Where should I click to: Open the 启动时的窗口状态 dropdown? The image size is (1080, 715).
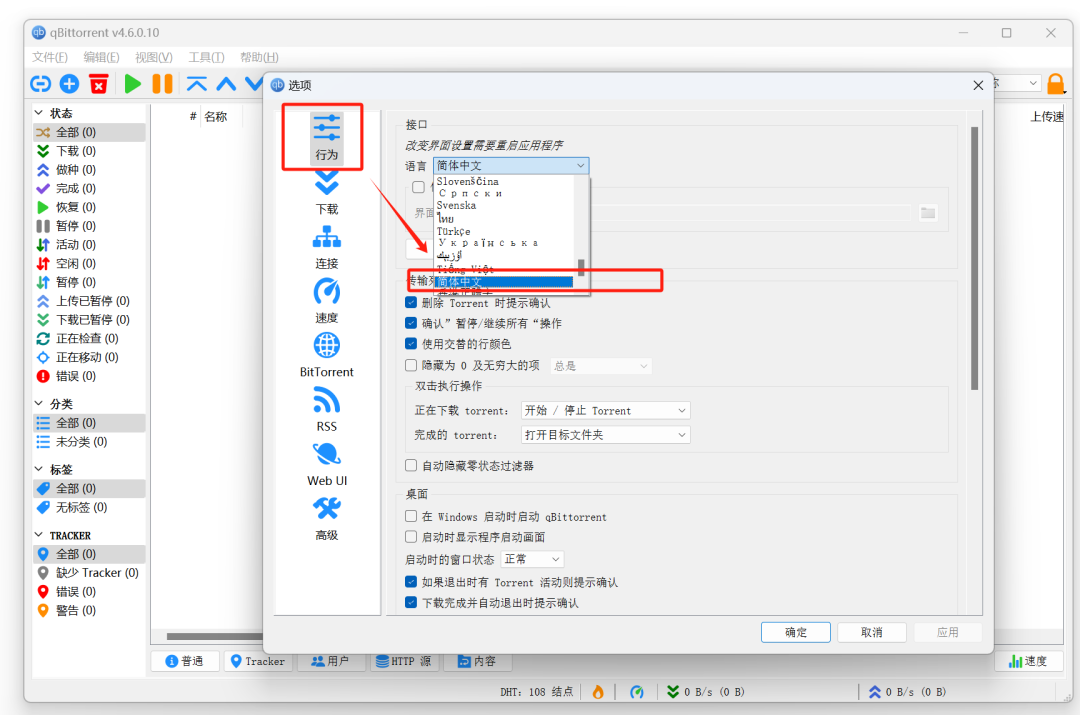click(532, 559)
